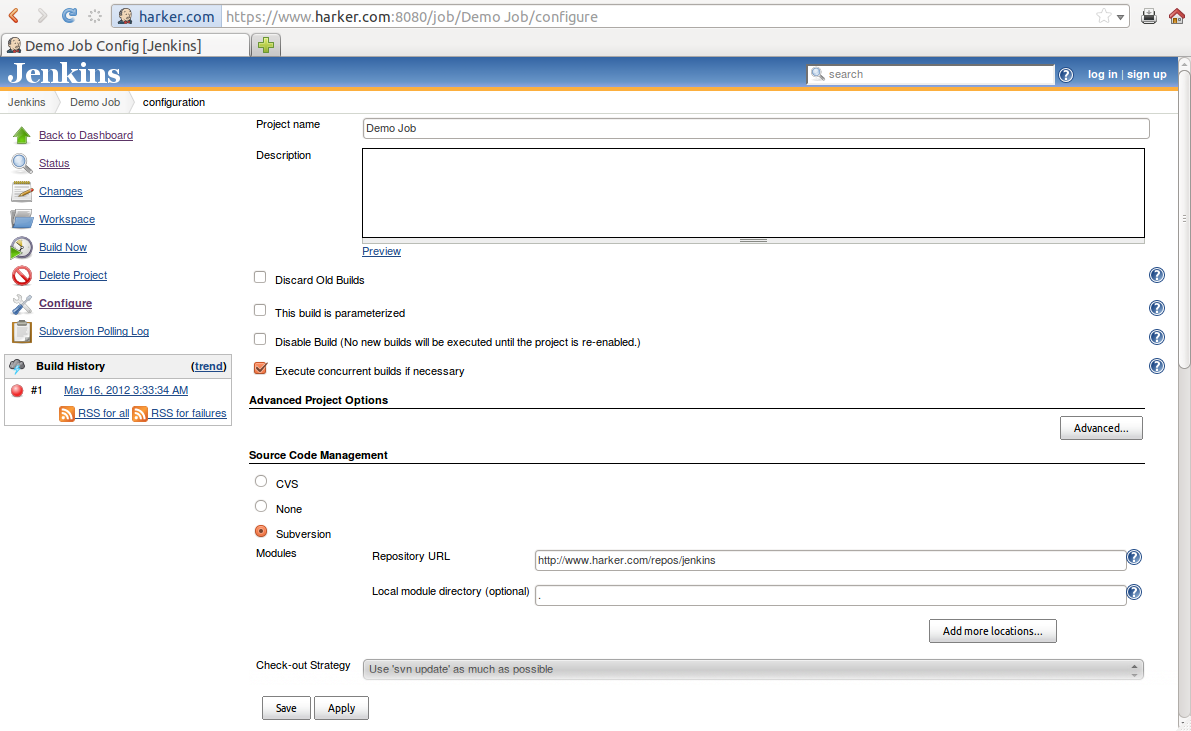Click the Advanced... button
The image size is (1191, 731).
1101,429
